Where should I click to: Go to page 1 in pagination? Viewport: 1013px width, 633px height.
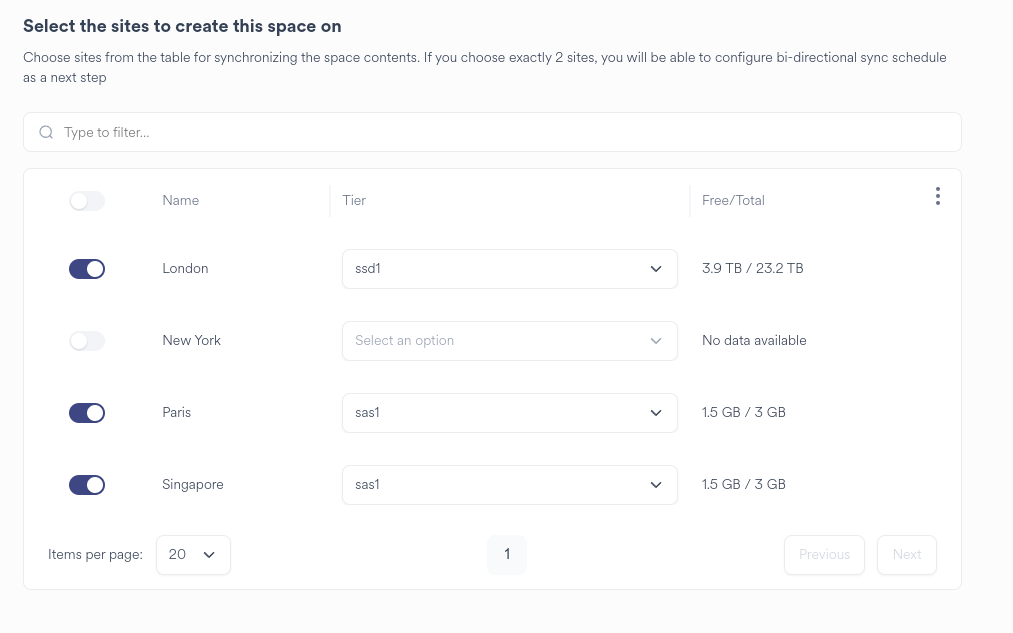click(x=507, y=555)
